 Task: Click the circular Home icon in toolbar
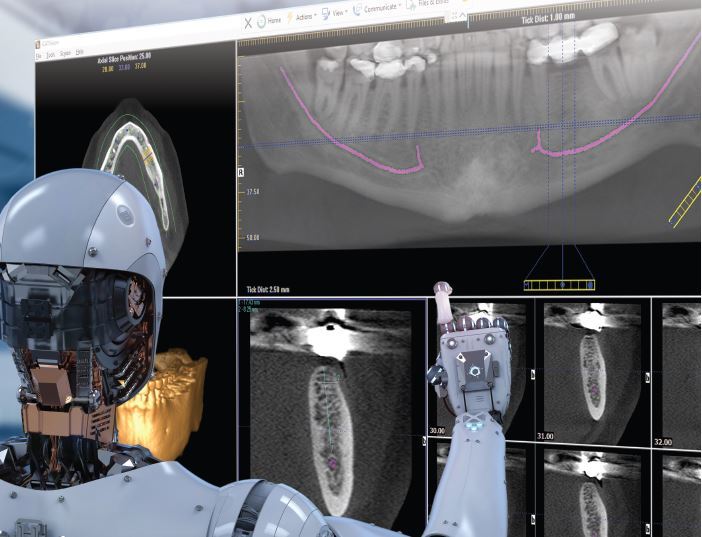[x=261, y=21]
